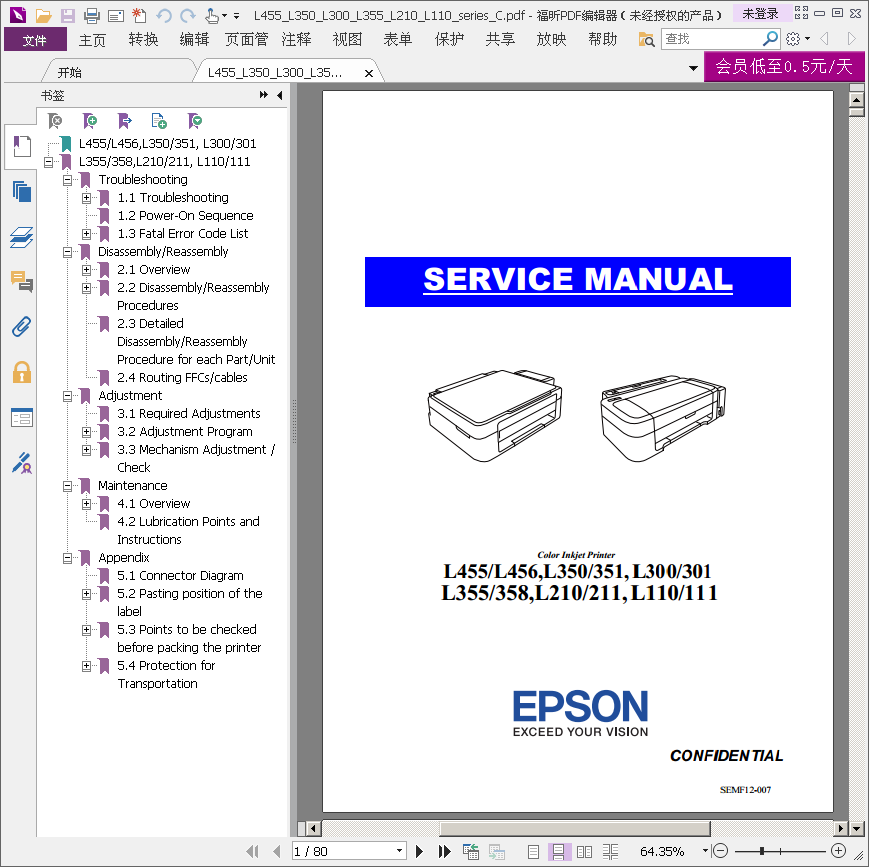
Task: Jump to the last page
Action: point(444,851)
